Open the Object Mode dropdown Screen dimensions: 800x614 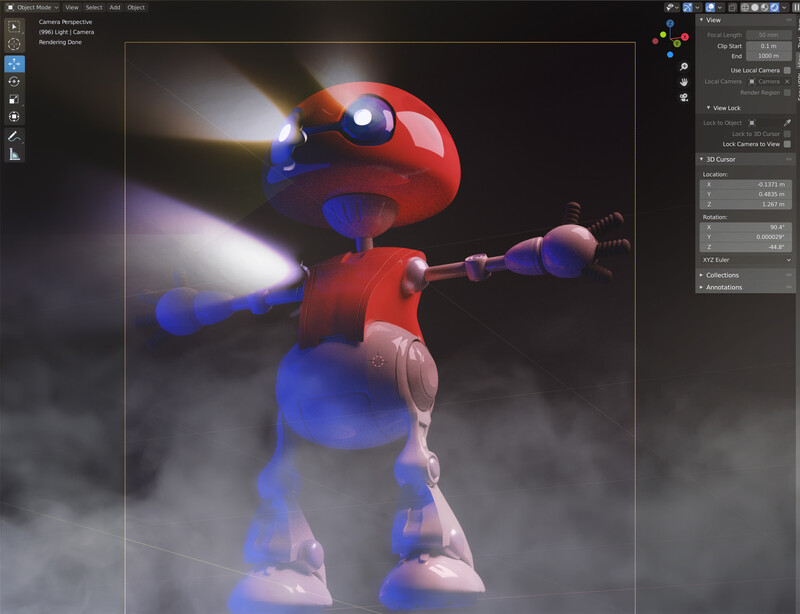point(33,8)
